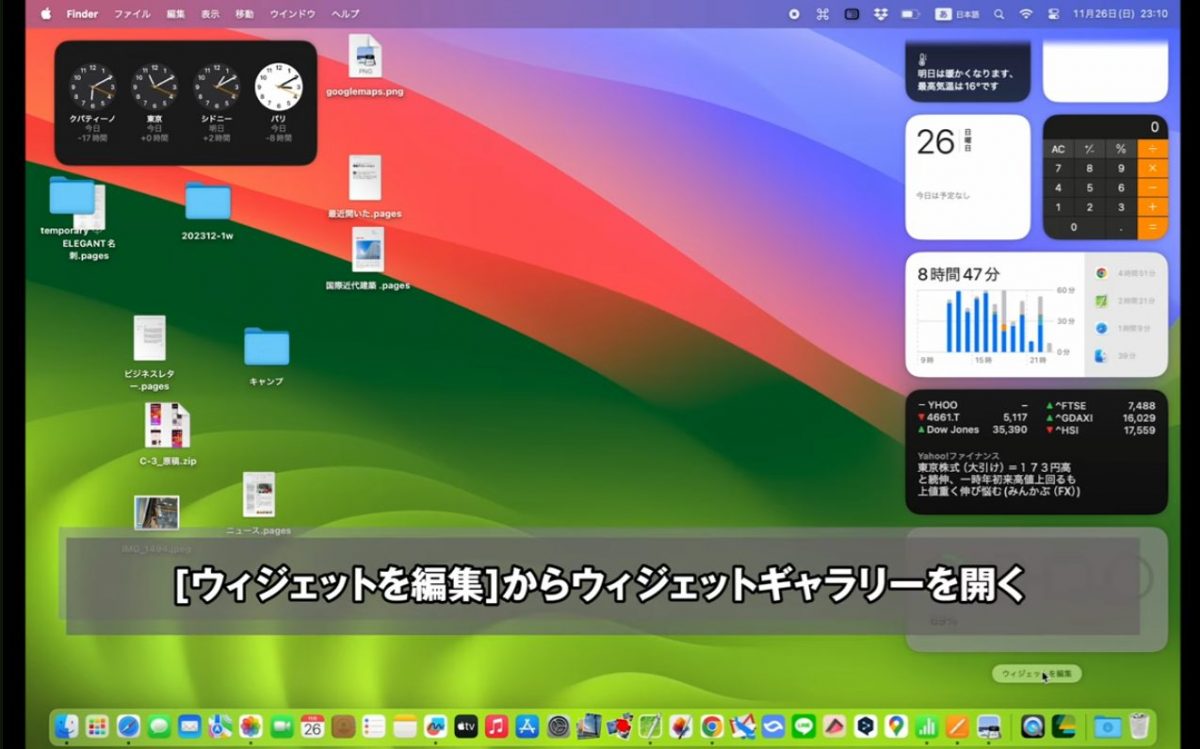This screenshot has height=749, width=1200.
Task: Launch the Photos app from Dock
Action: pos(250,726)
